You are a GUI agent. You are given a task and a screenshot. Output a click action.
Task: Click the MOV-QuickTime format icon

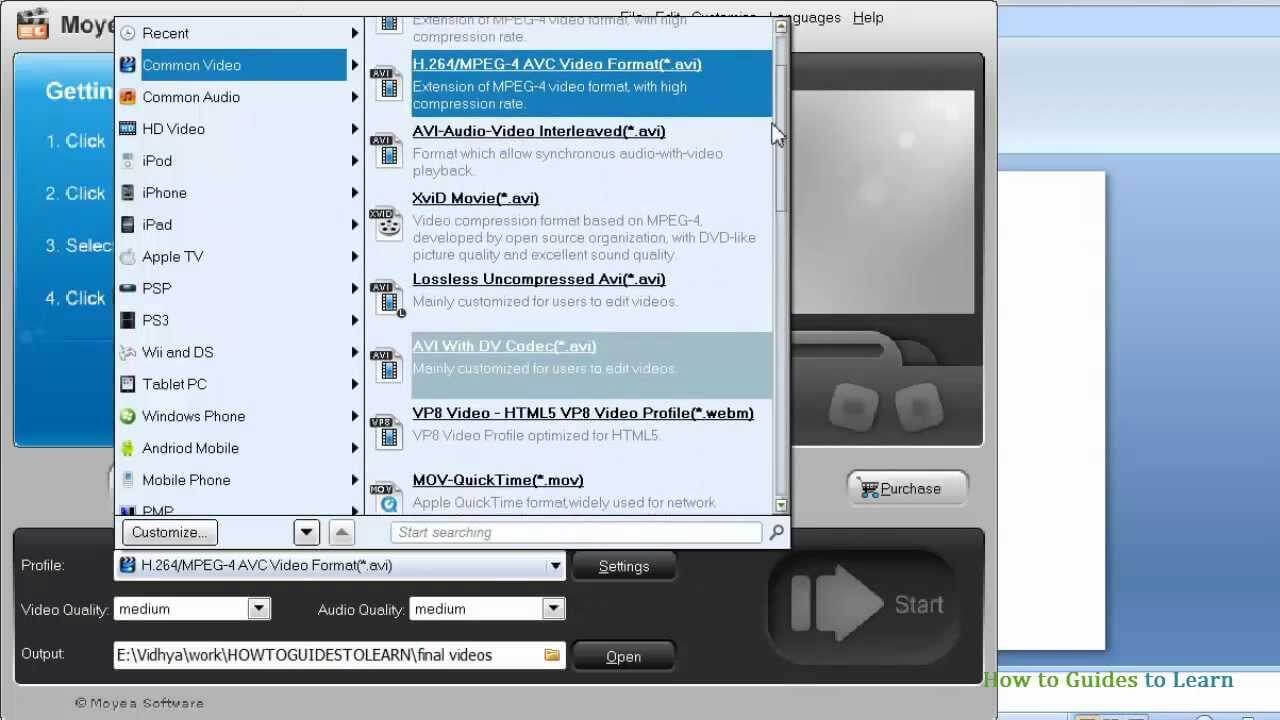tap(386, 498)
